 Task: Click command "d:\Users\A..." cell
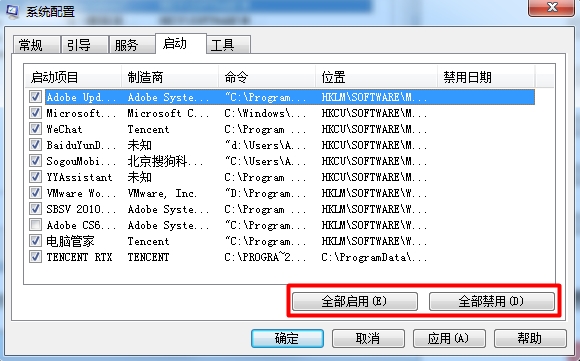click(266, 145)
